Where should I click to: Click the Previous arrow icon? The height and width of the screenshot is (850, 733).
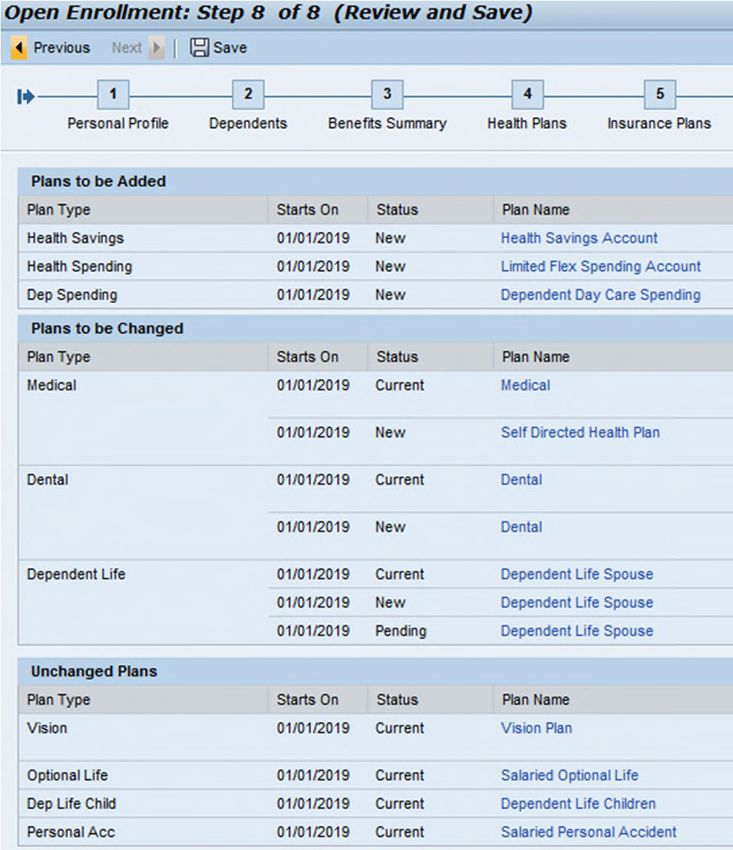click(x=19, y=48)
